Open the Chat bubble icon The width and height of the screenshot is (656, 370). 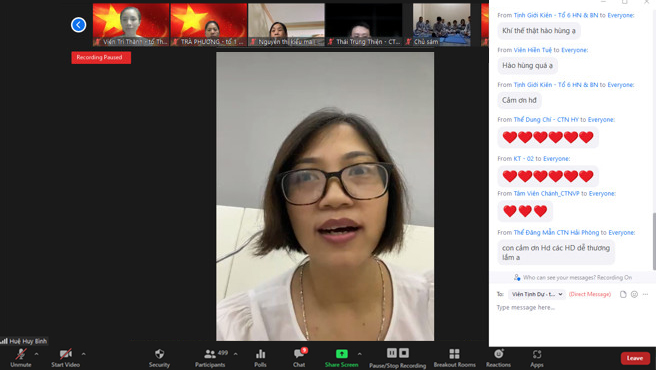pos(299,354)
